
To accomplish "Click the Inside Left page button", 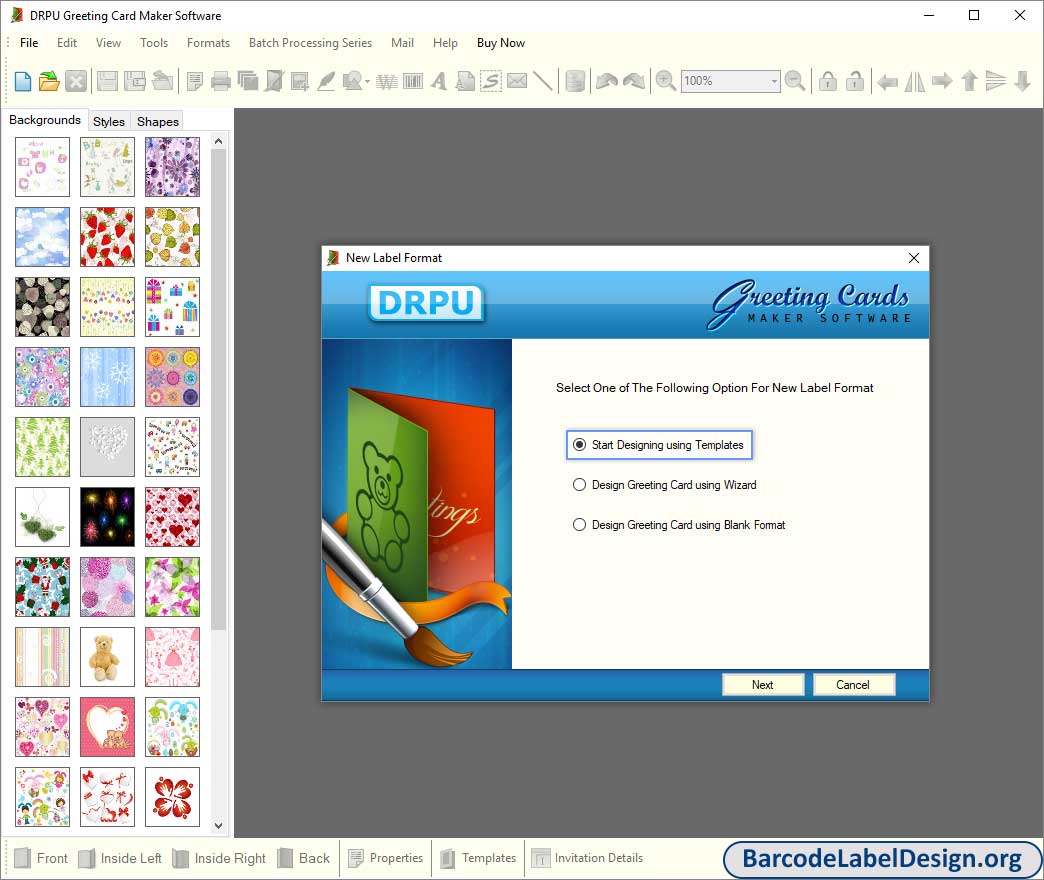I will click(120, 858).
